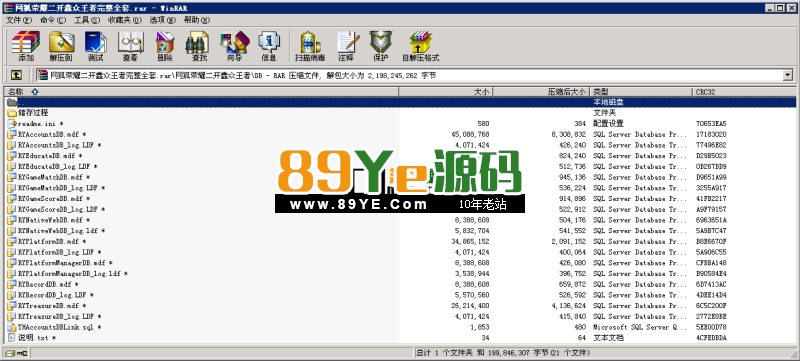Expand the archive path dropdown arrow
Image resolution: width=800 pixels, height=361 pixels.
pos(788,75)
